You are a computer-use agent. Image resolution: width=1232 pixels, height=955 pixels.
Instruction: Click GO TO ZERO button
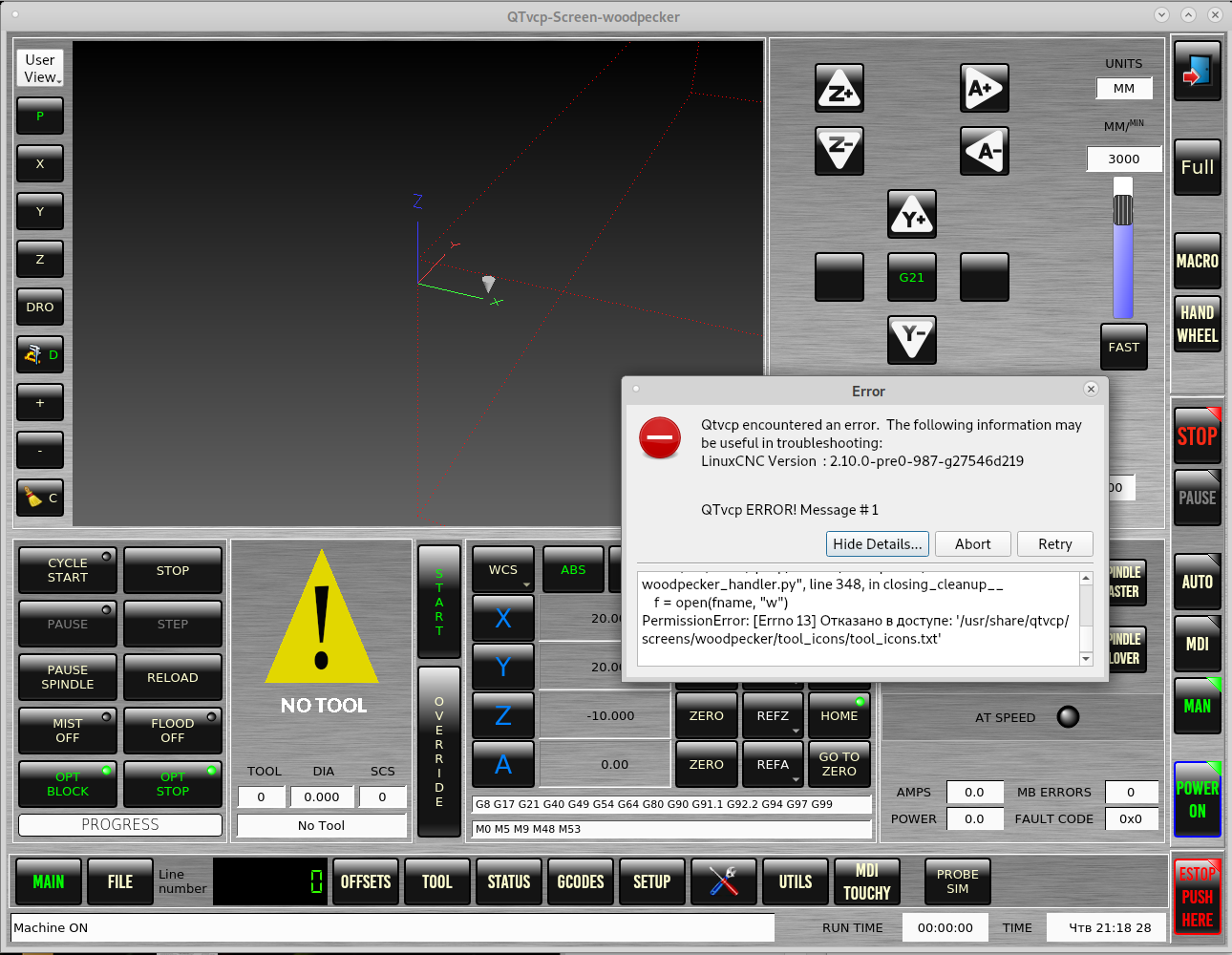(839, 764)
